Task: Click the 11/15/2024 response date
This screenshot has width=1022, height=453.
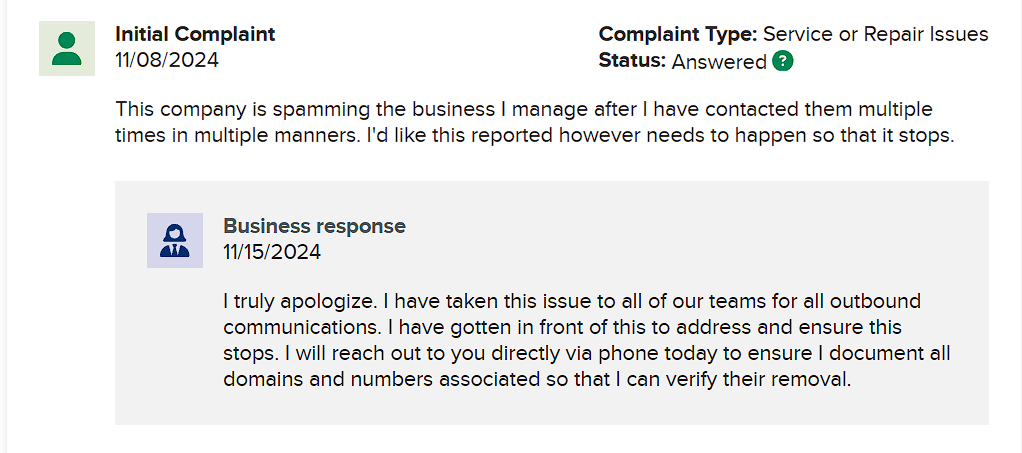Action: [x=272, y=252]
